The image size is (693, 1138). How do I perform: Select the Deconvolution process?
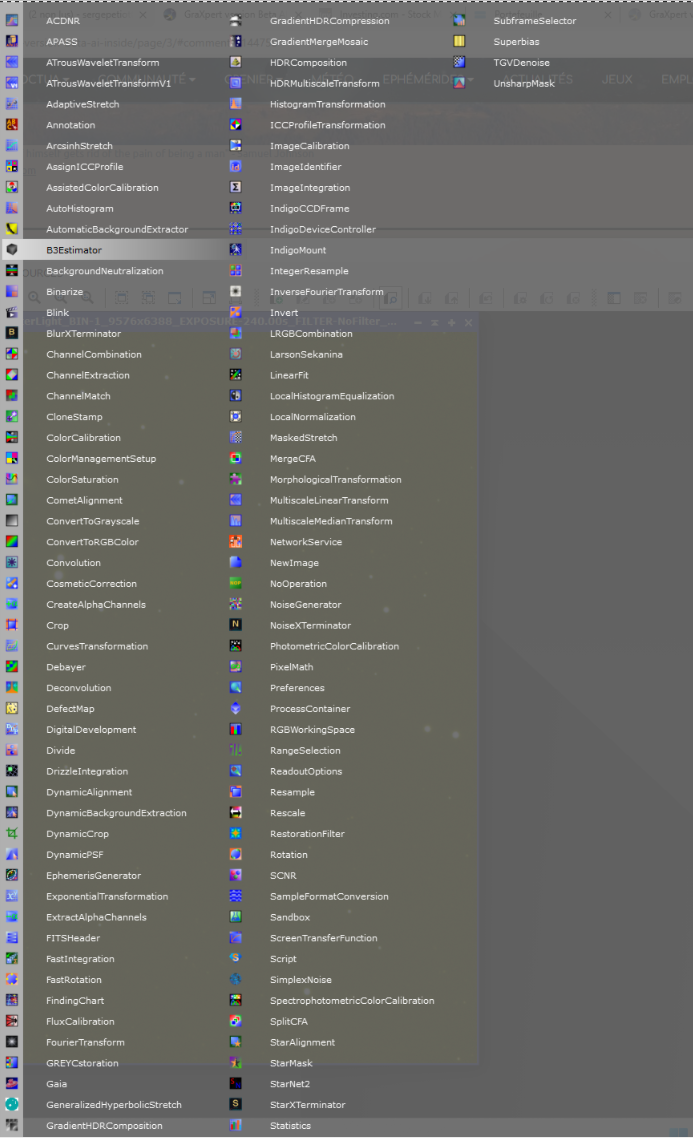coord(78,688)
